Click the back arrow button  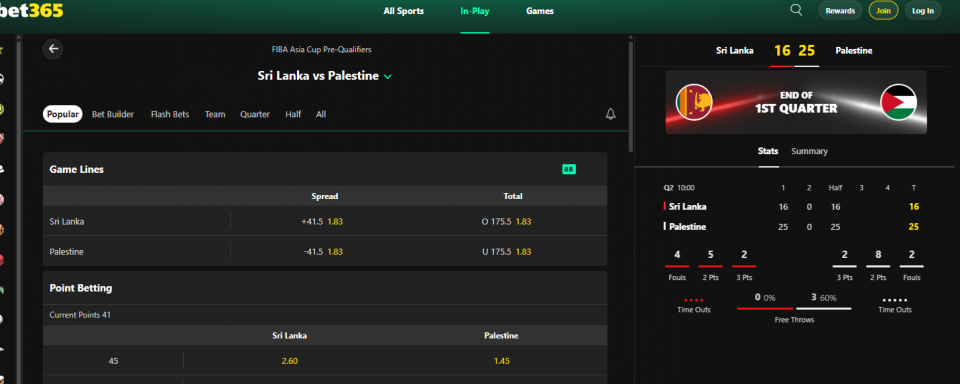click(53, 49)
